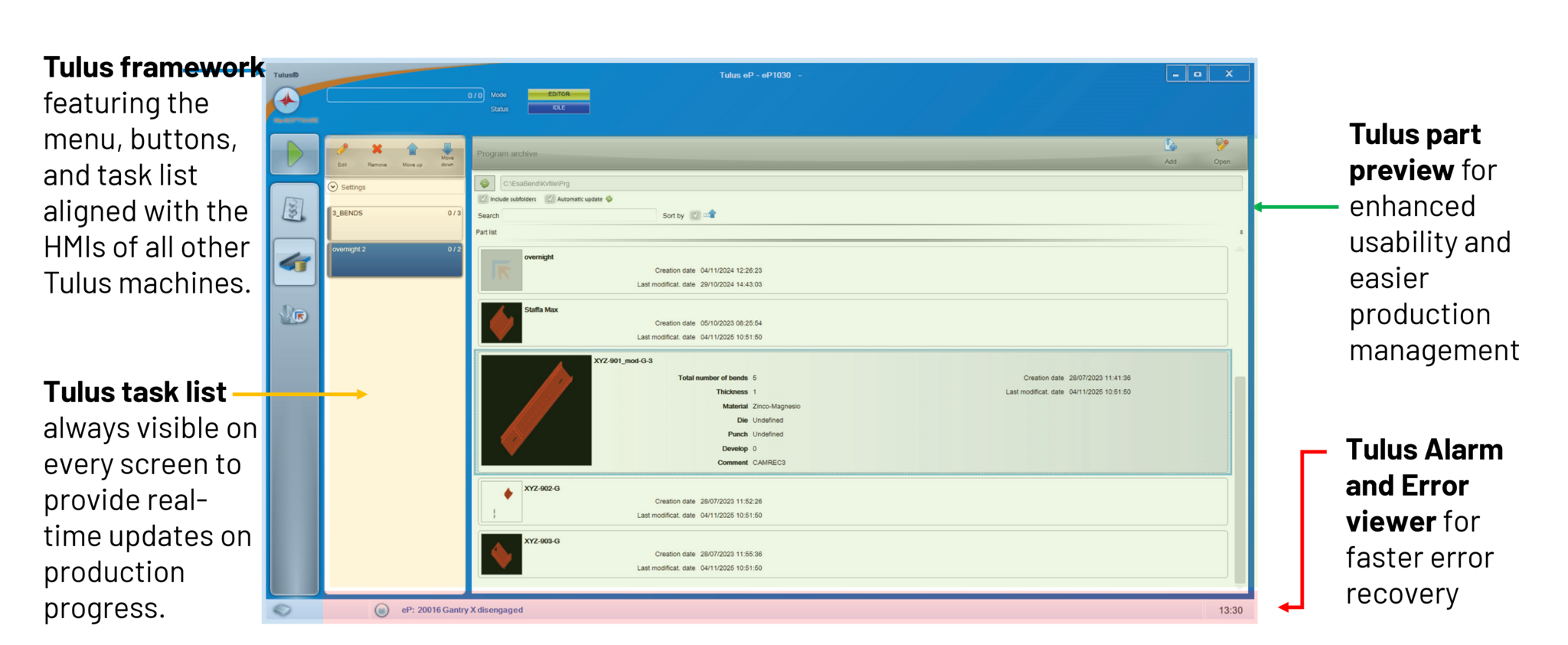Expand the Settings section
Image resolution: width=1568 pixels, height=645 pixels.
pyautogui.click(x=333, y=187)
